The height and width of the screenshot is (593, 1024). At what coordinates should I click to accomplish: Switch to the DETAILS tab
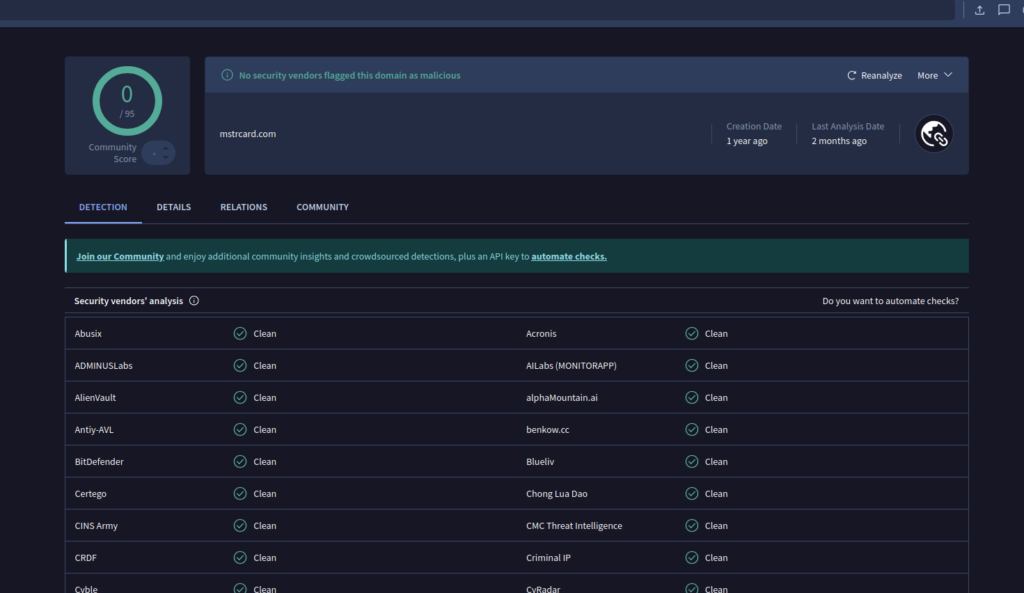pos(173,207)
